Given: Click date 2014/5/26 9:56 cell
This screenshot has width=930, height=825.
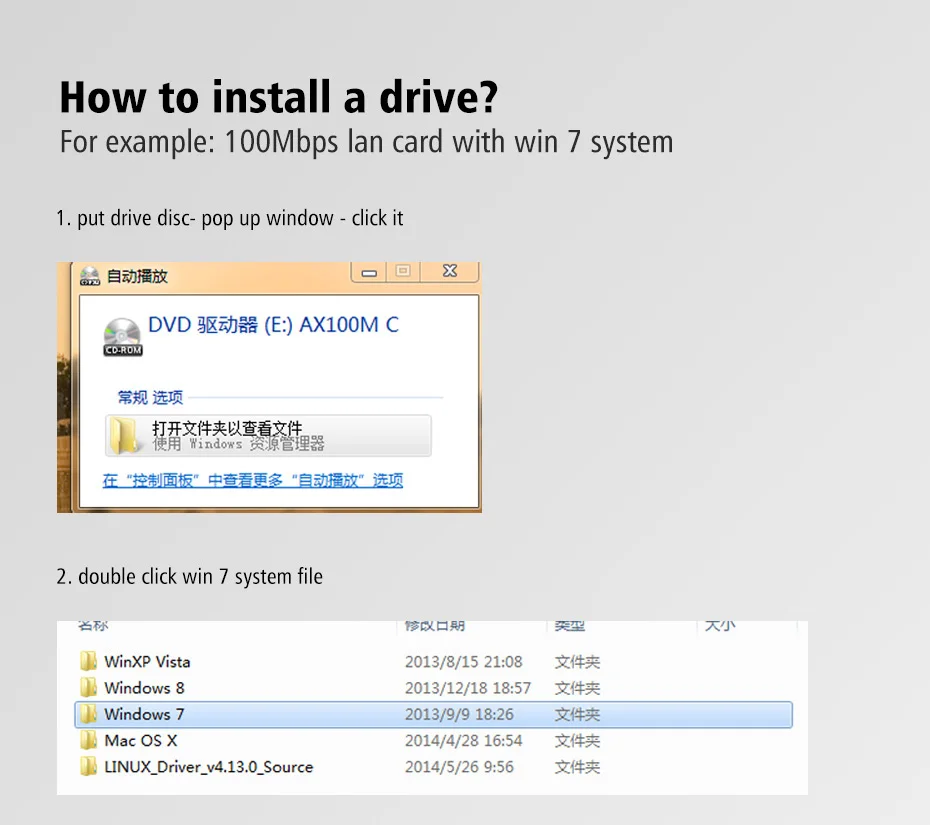Looking at the screenshot, I should (459, 767).
